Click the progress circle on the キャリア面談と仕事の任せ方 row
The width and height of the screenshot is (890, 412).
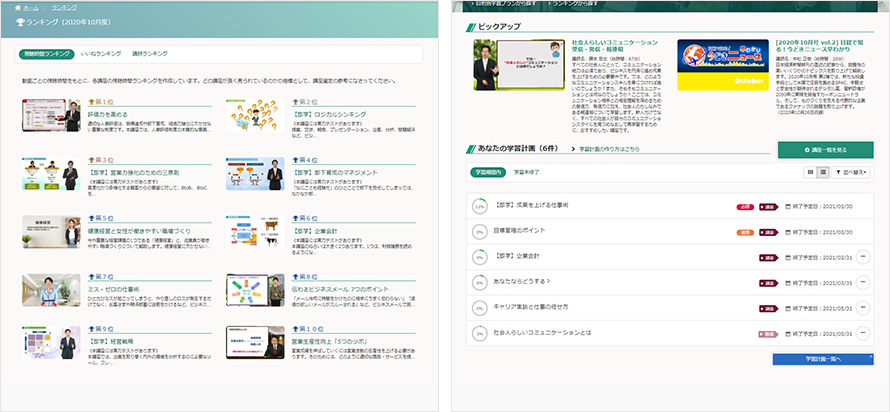pyautogui.click(x=480, y=308)
